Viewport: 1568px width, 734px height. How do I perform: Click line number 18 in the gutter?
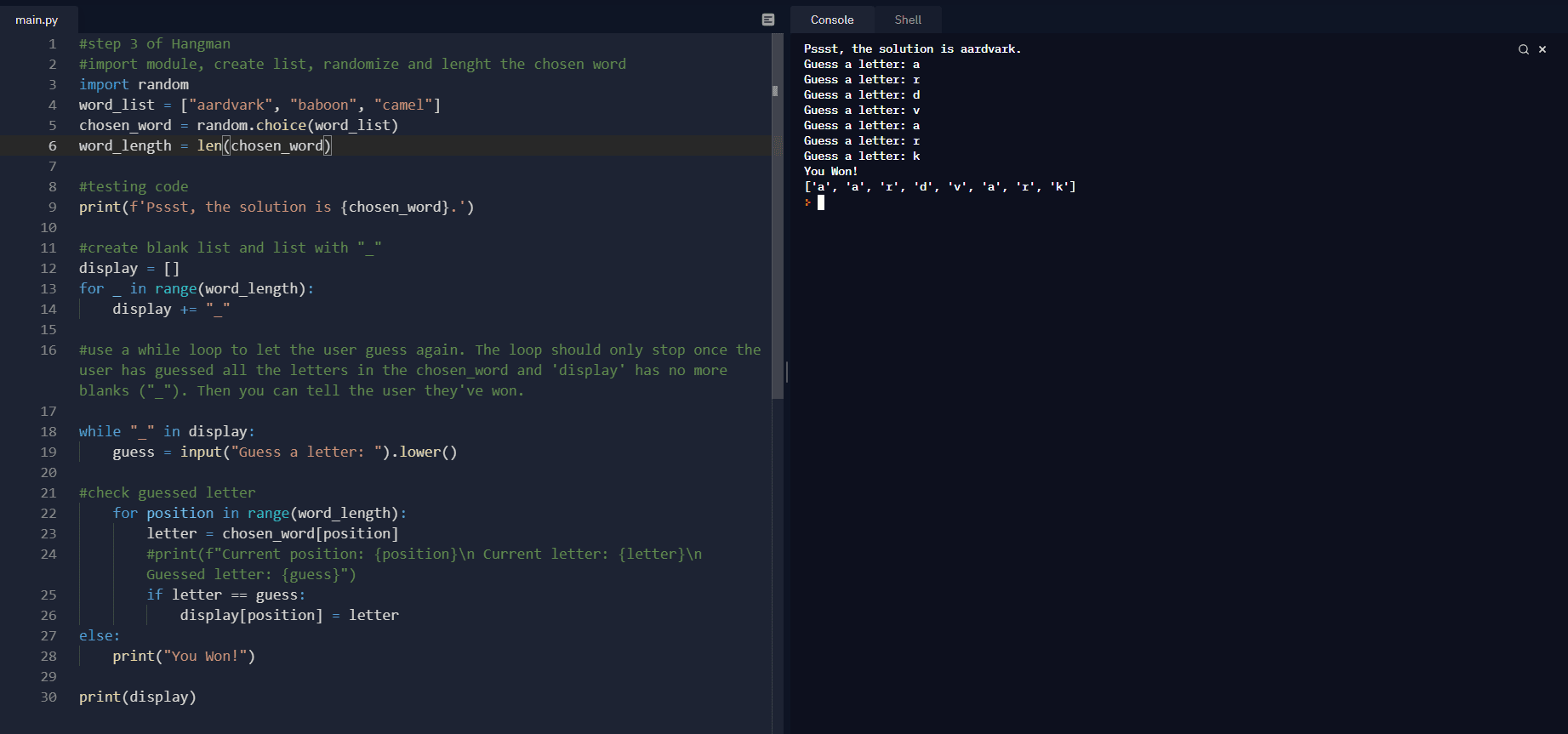click(48, 431)
